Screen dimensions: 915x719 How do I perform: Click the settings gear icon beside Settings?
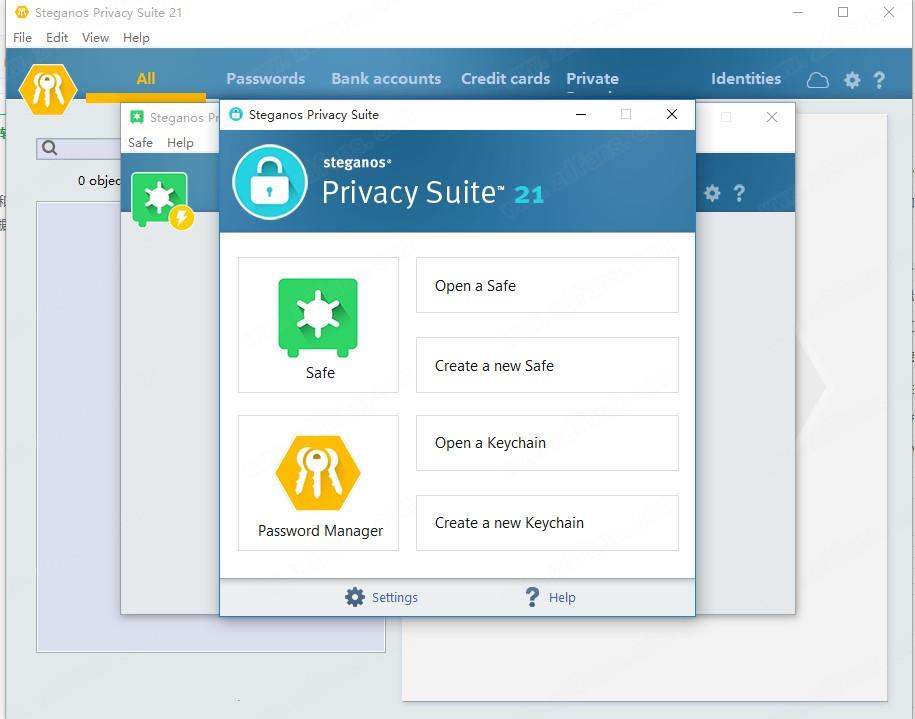[355, 597]
